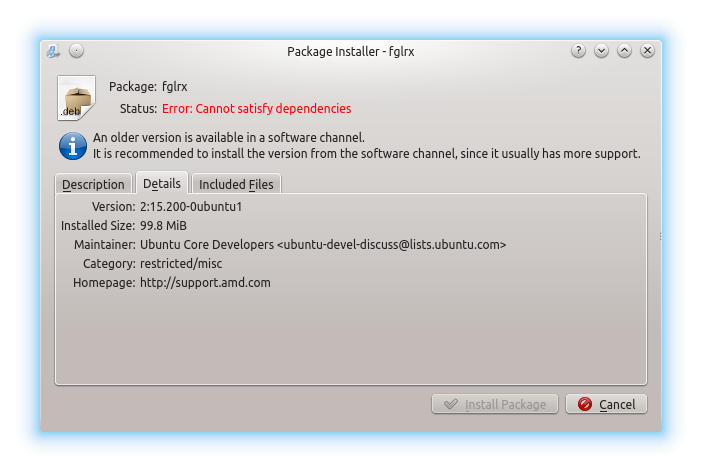The image size is (702, 472).
Task: Click the Cancel button
Action: click(x=607, y=404)
